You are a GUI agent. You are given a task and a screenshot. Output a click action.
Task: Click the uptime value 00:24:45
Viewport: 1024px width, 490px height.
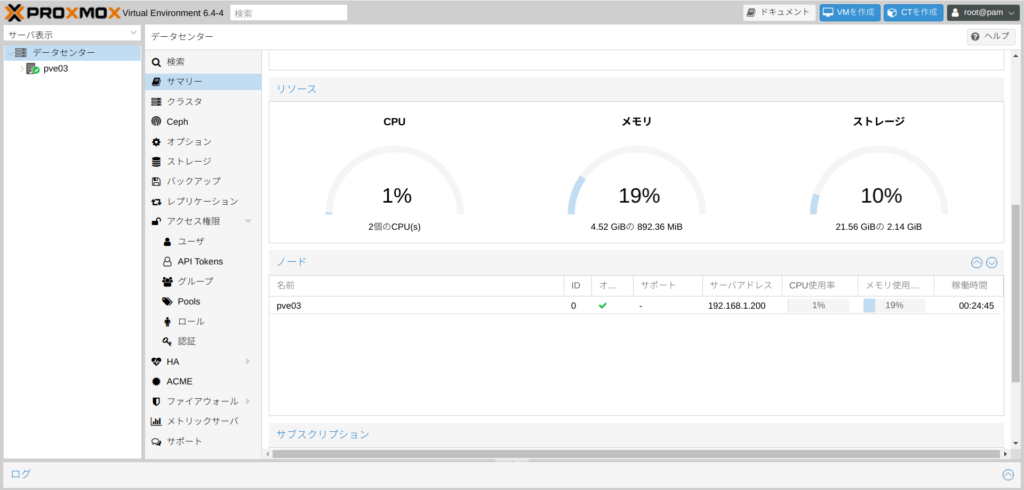point(976,305)
